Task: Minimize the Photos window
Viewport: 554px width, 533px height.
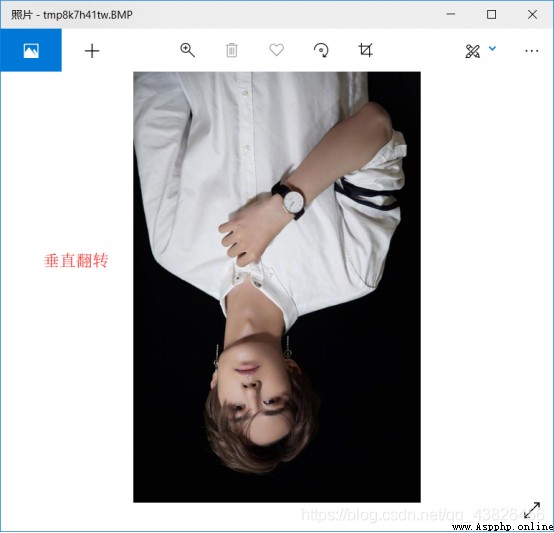Action: pos(450,14)
